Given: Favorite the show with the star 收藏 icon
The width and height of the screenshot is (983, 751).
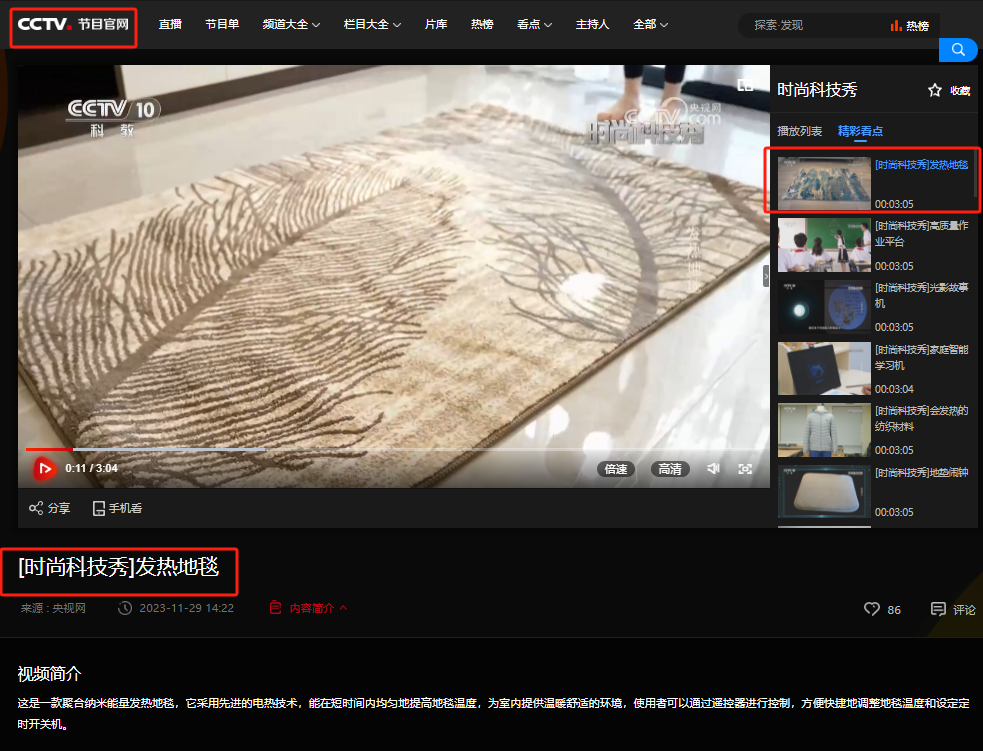Looking at the screenshot, I should click(935, 90).
